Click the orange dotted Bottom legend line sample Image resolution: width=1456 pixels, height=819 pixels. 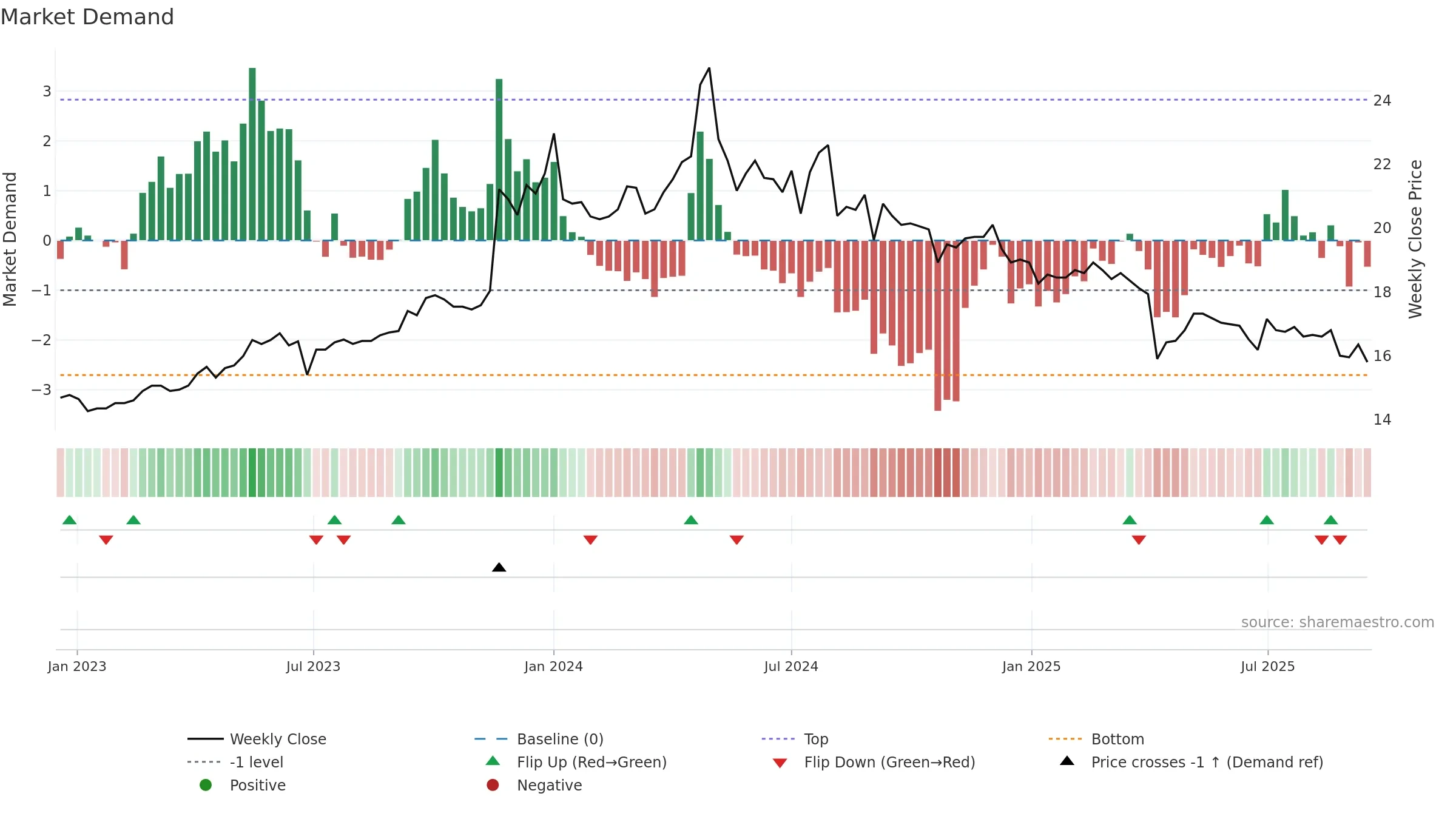pos(1067,739)
